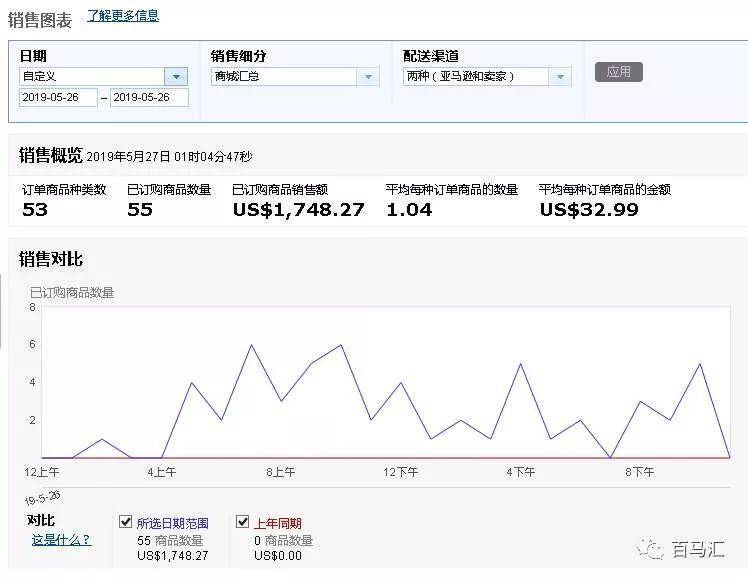Image resolution: width=748 pixels, height=581 pixels.
Task: Click the 8上午 x-axis label
Action: point(280,472)
